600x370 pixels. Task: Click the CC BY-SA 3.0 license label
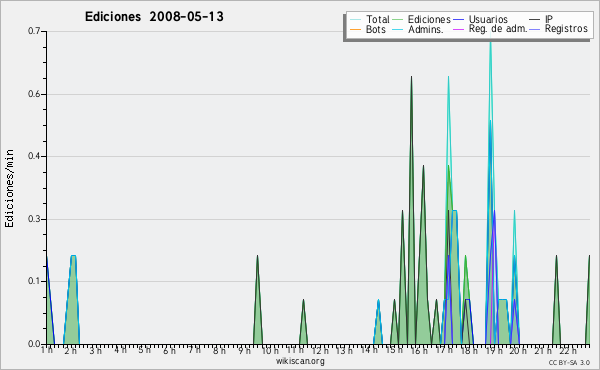tap(569, 362)
